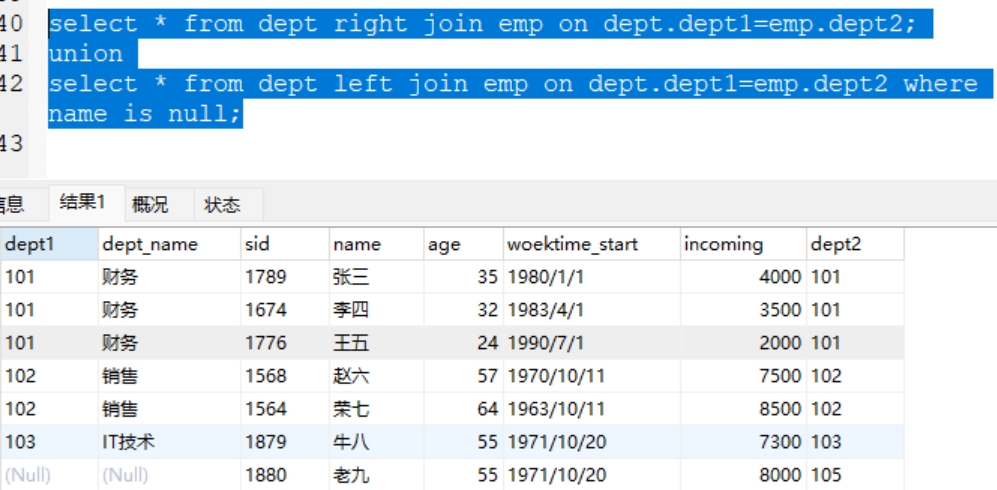This screenshot has height=490, width=997.
Task: Place cursor on union line in editor
Action: tap(86, 54)
